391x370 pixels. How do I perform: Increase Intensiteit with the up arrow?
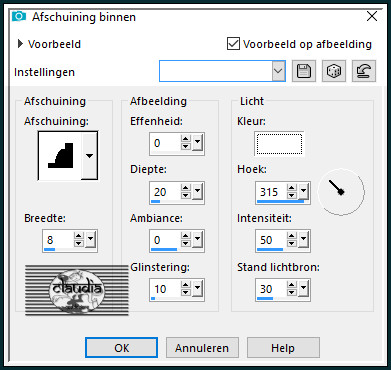[x=292, y=236]
